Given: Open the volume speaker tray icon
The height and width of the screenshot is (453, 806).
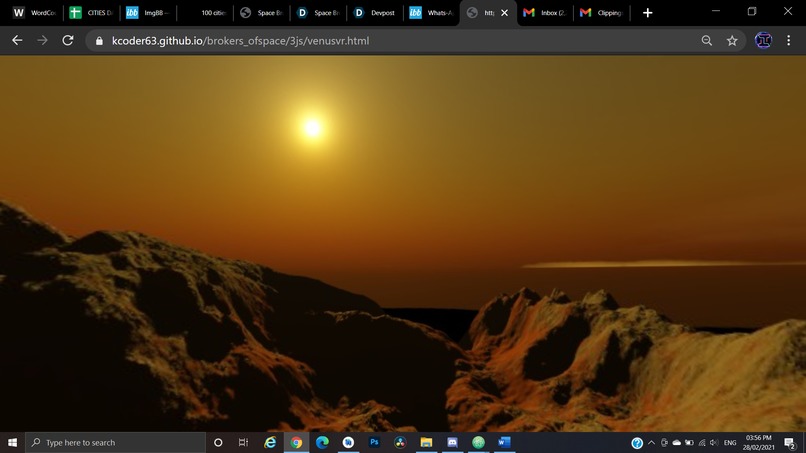Looking at the screenshot, I should coord(714,443).
